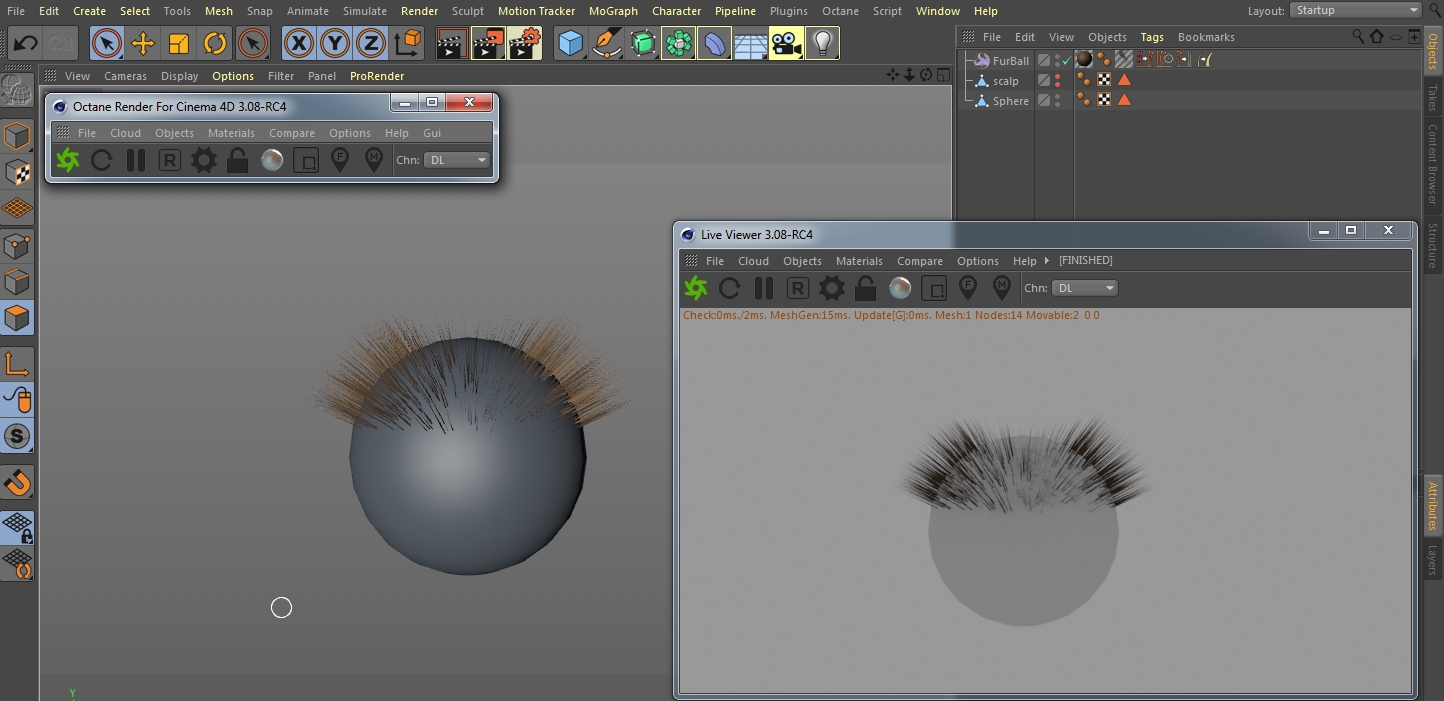Select Sphere object in Object Manager
1444x701 pixels.
[1011, 101]
